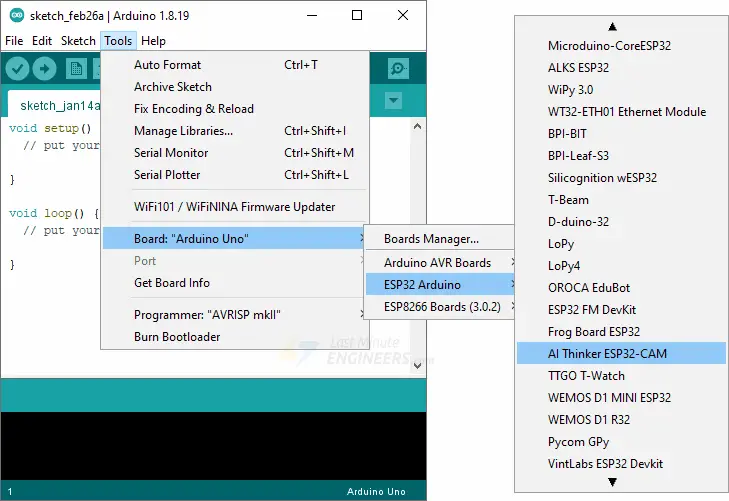
Task: Select Microduino-CoreESP32 board
Action: (621, 46)
